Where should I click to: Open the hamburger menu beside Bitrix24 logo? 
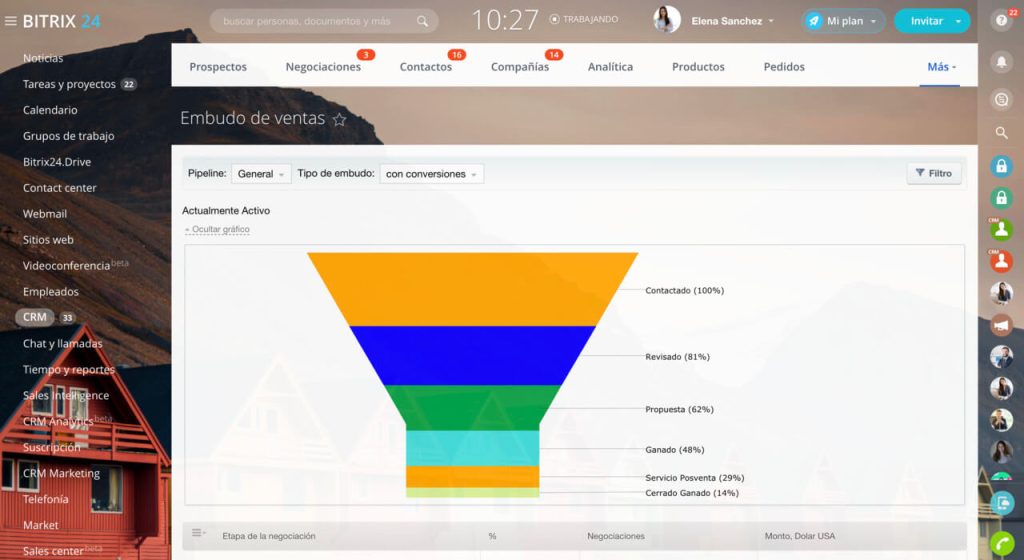pos(11,21)
